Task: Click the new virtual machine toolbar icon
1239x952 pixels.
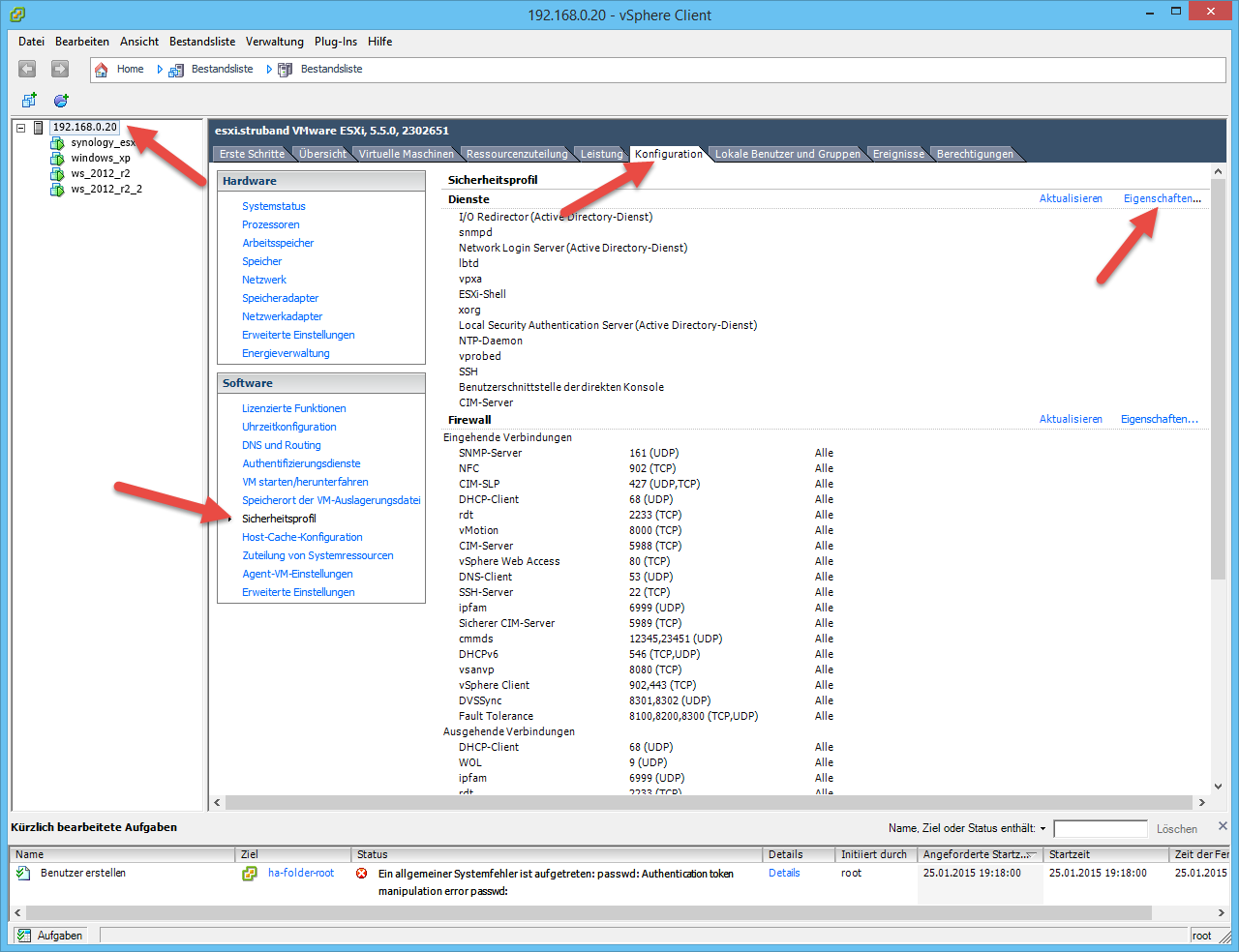Action: 29,101
